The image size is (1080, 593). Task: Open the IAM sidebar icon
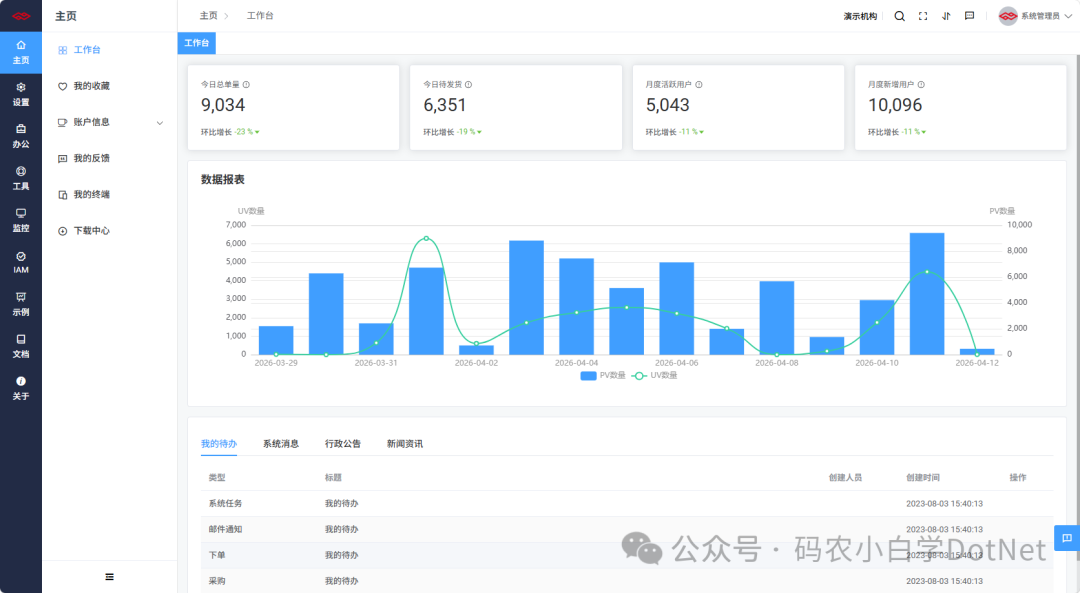[21, 262]
